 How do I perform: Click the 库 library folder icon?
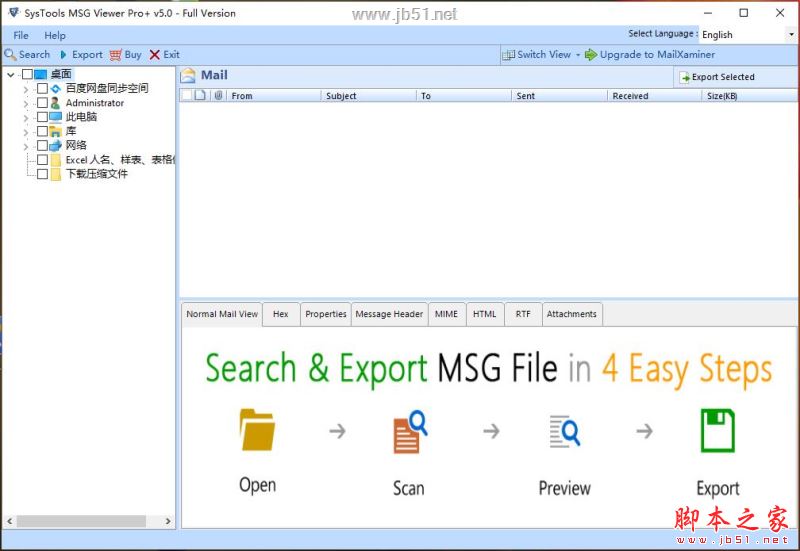click(x=56, y=132)
